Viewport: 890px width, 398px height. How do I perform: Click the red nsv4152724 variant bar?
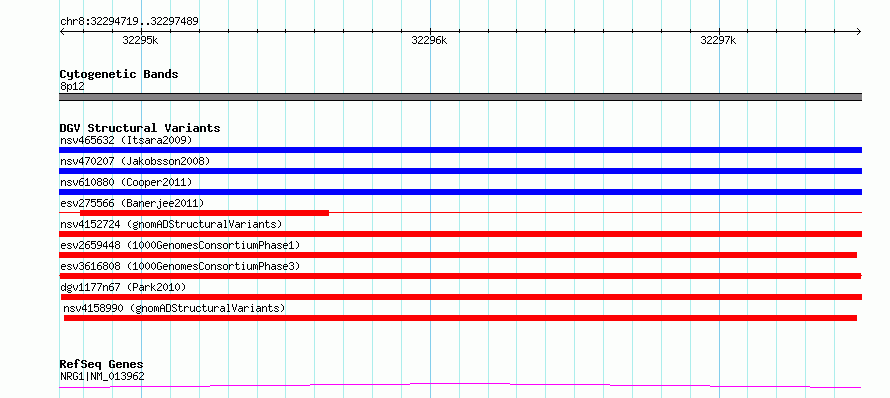click(460, 234)
